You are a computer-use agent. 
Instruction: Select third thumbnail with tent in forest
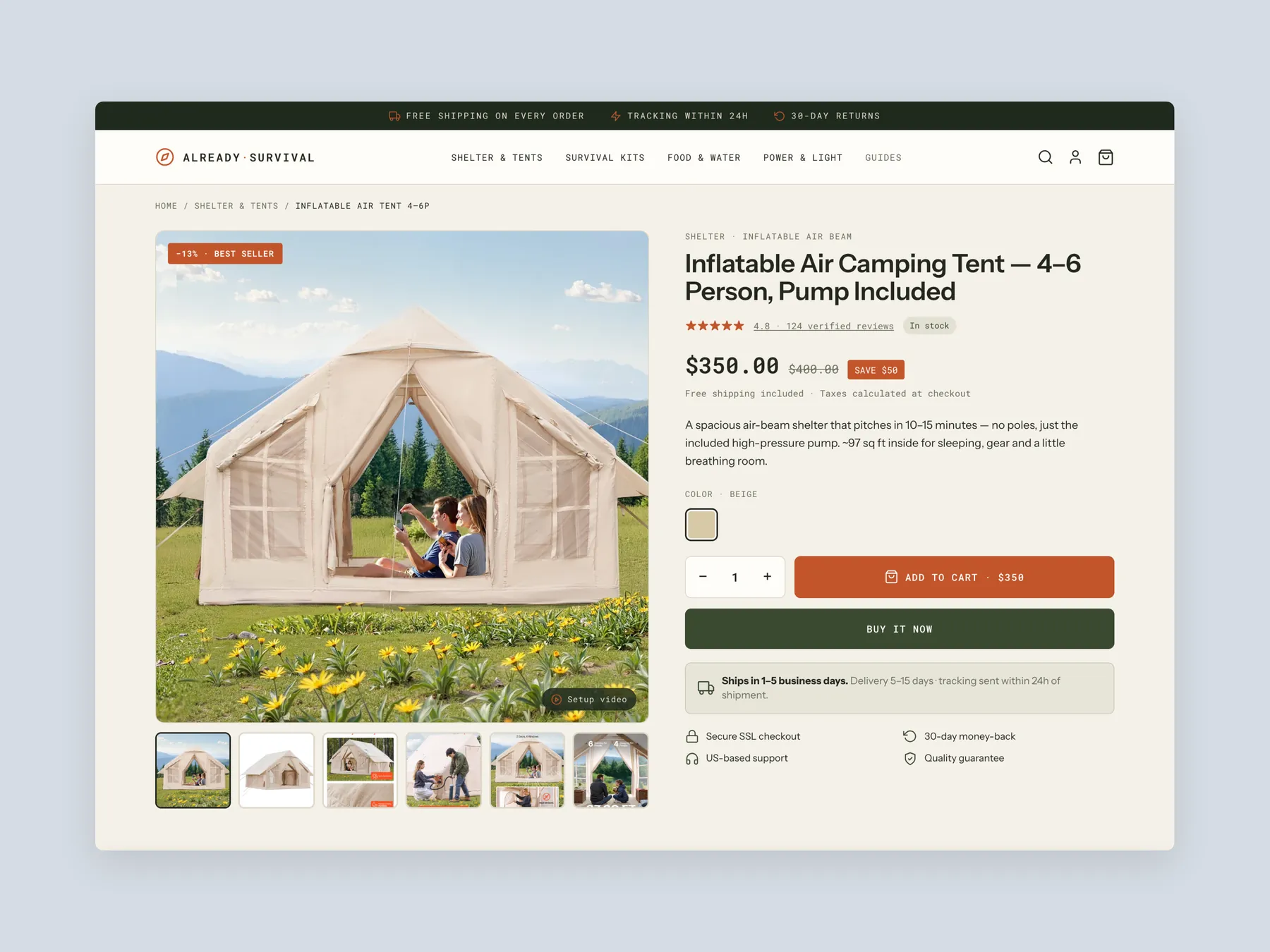(360, 770)
